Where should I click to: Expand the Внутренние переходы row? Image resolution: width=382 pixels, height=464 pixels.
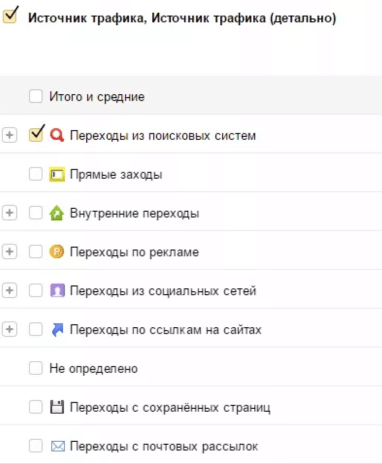coord(9,213)
